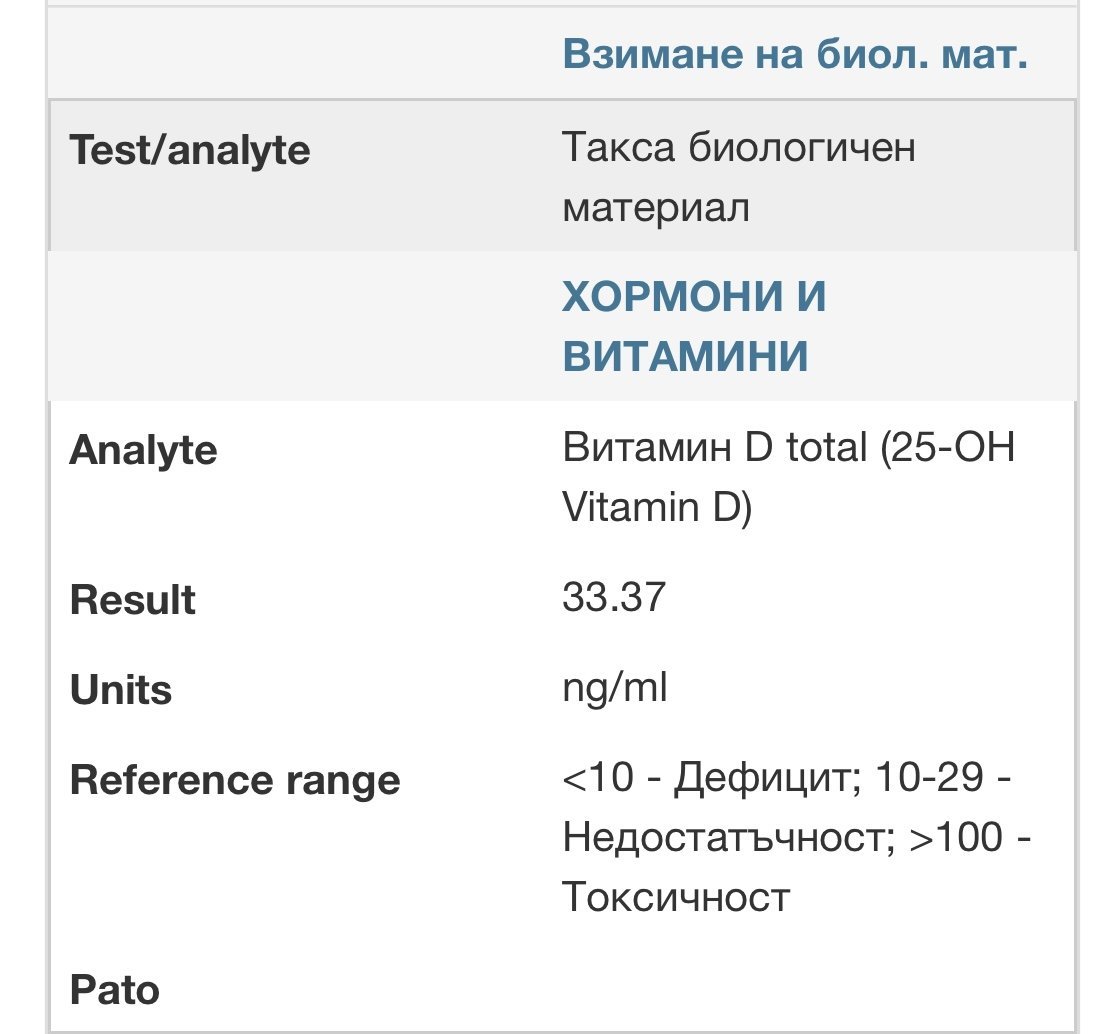Select the Analyte row label

(x=142, y=450)
